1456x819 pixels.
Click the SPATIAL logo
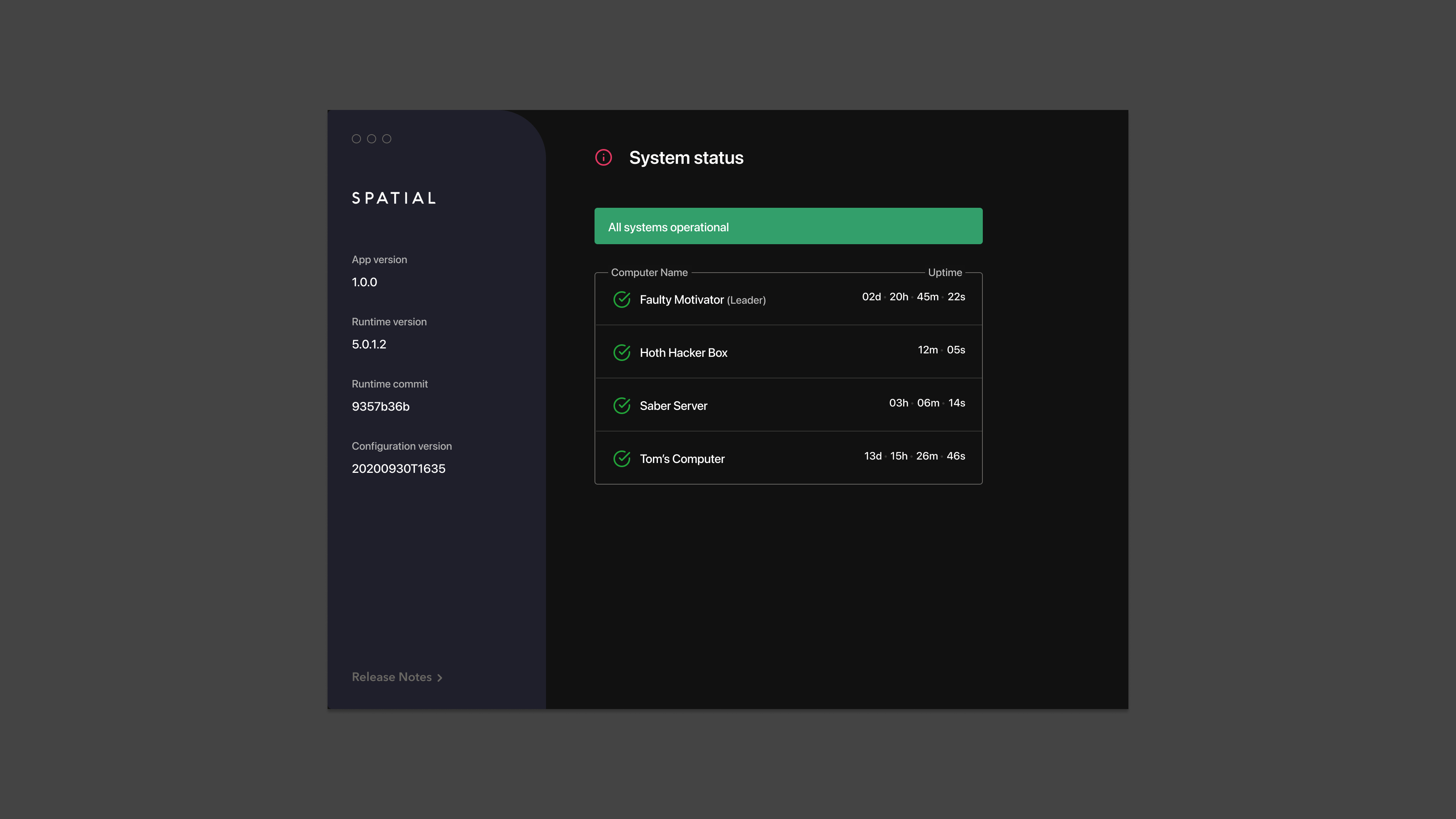394,198
